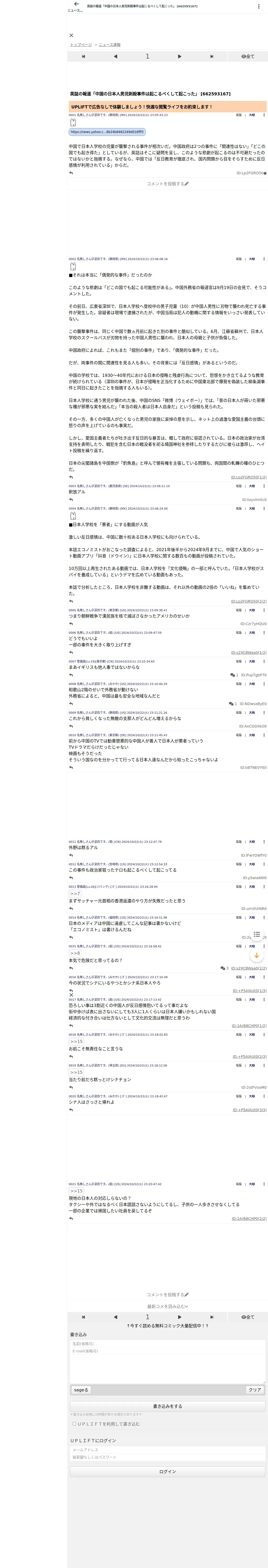
Task: Open options menu for post 0011
Action: pos(264,842)
